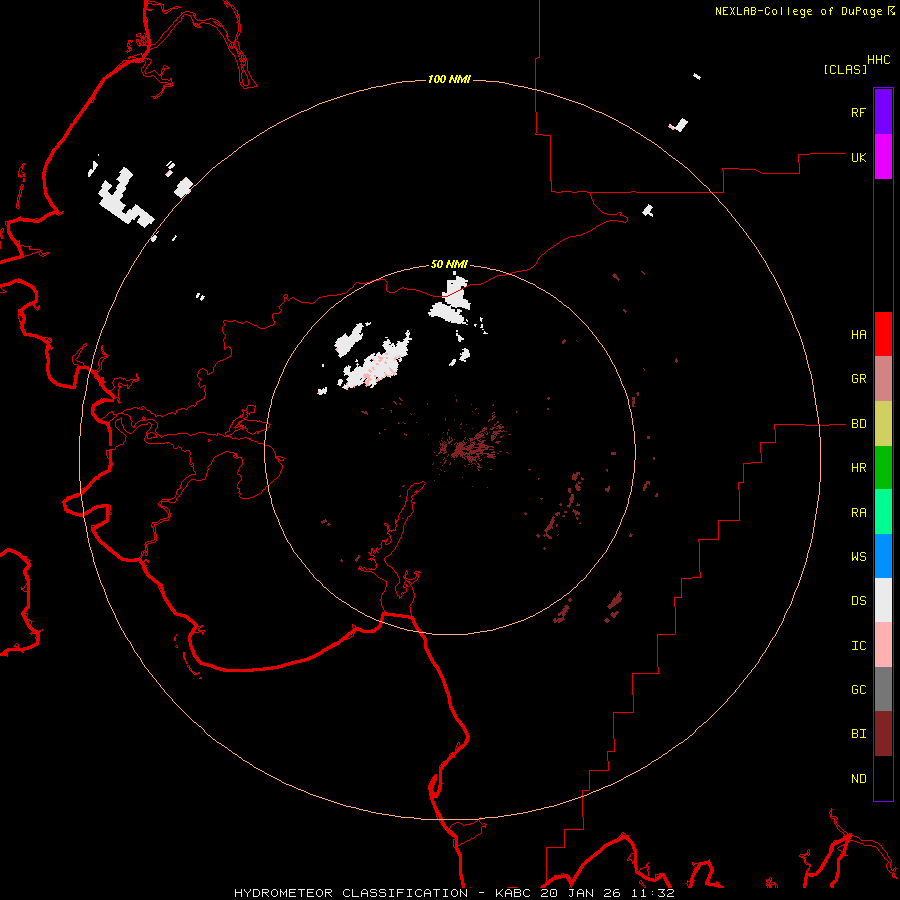Click the GR legend label
Viewport: 900px width, 900px height.
point(858,379)
